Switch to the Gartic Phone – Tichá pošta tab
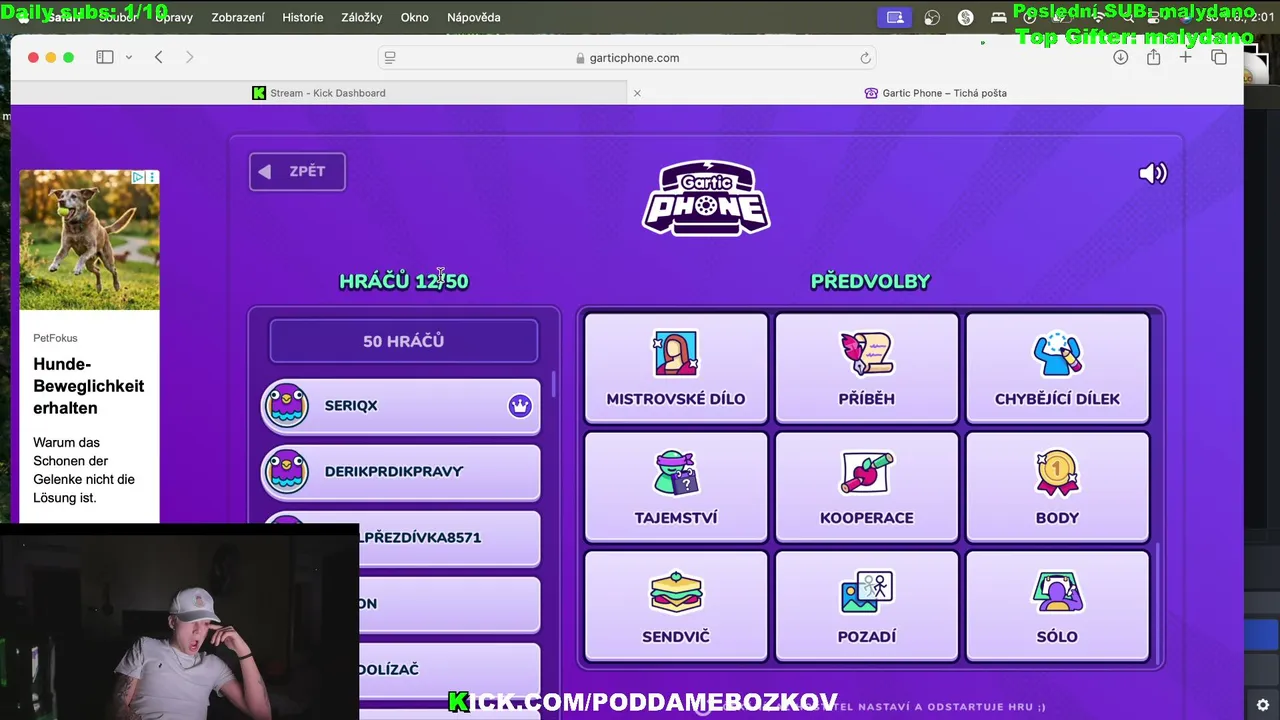 pyautogui.click(x=935, y=93)
